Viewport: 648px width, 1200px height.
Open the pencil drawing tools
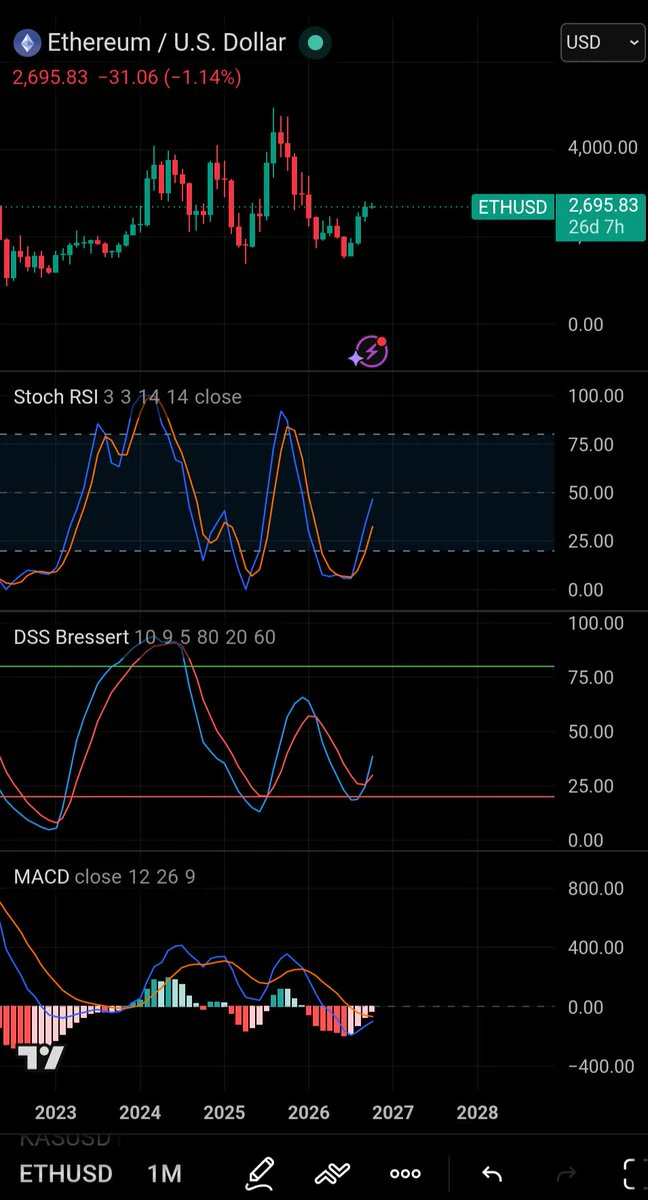[260, 1172]
